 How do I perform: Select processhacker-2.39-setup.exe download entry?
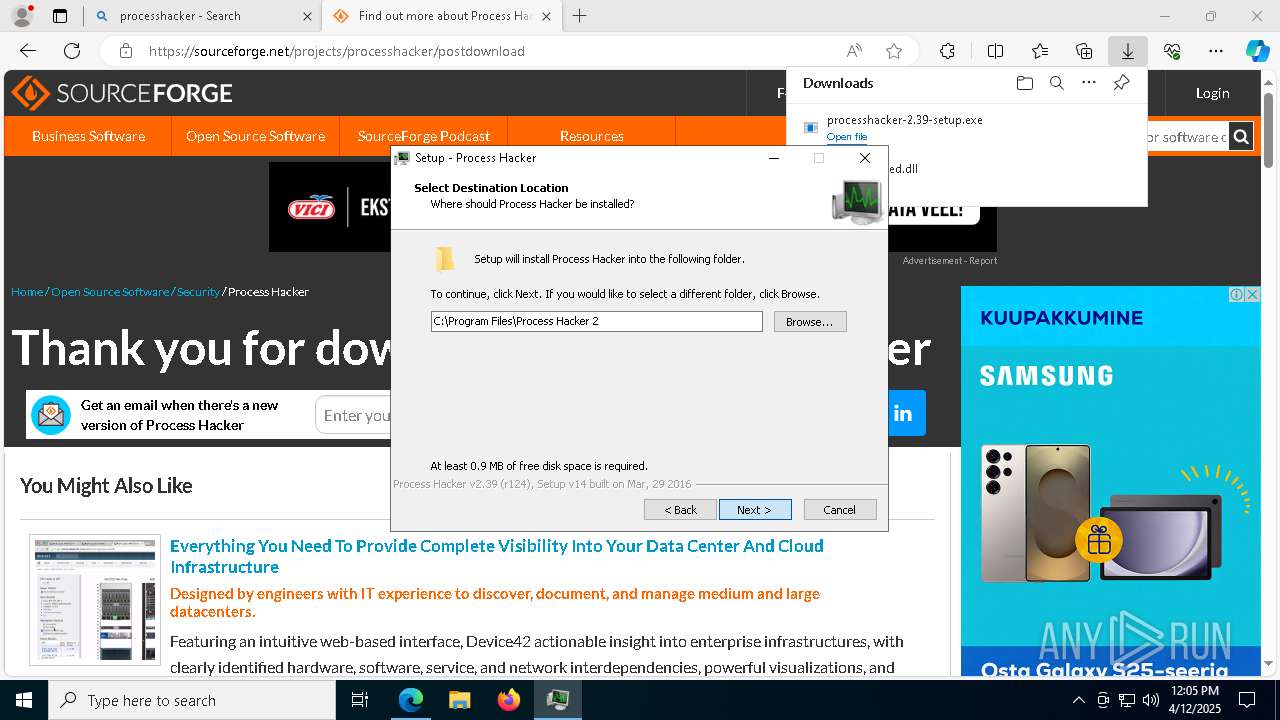click(966, 127)
